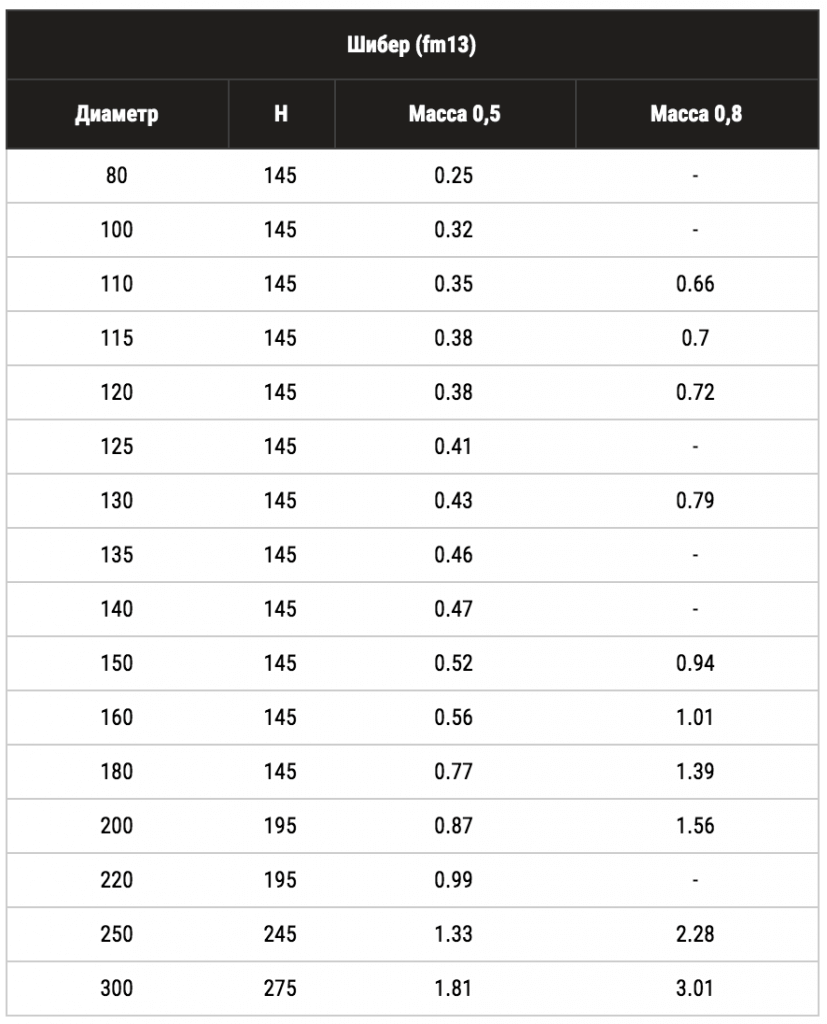
Task: Select diameter cell 125
Action: coord(117,447)
